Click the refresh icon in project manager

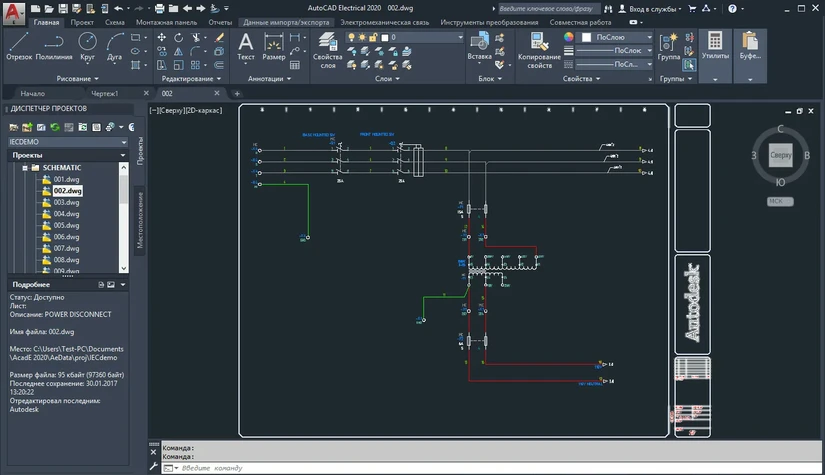pos(55,127)
